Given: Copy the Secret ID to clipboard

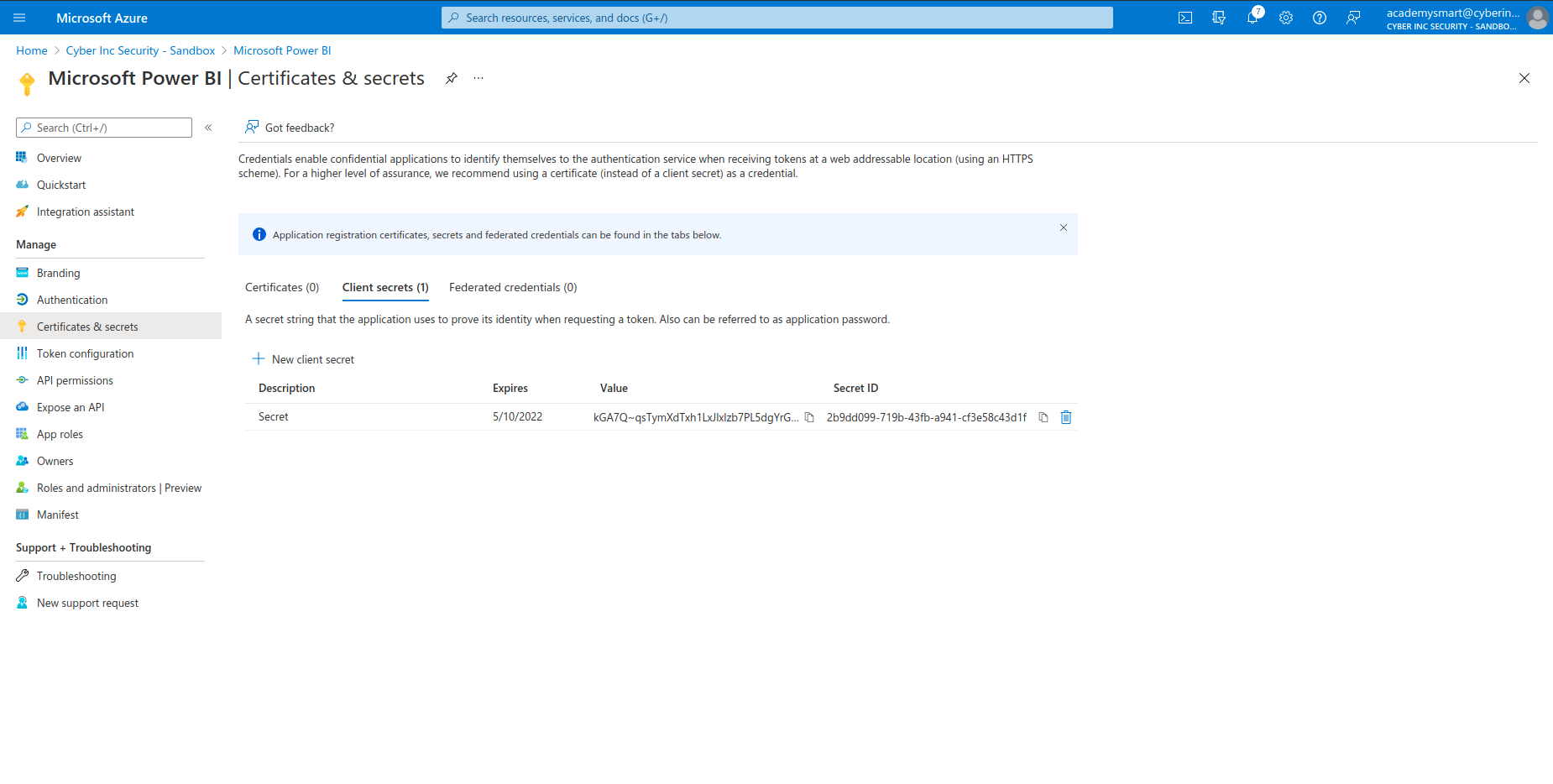Looking at the screenshot, I should tap(1043, 417).
